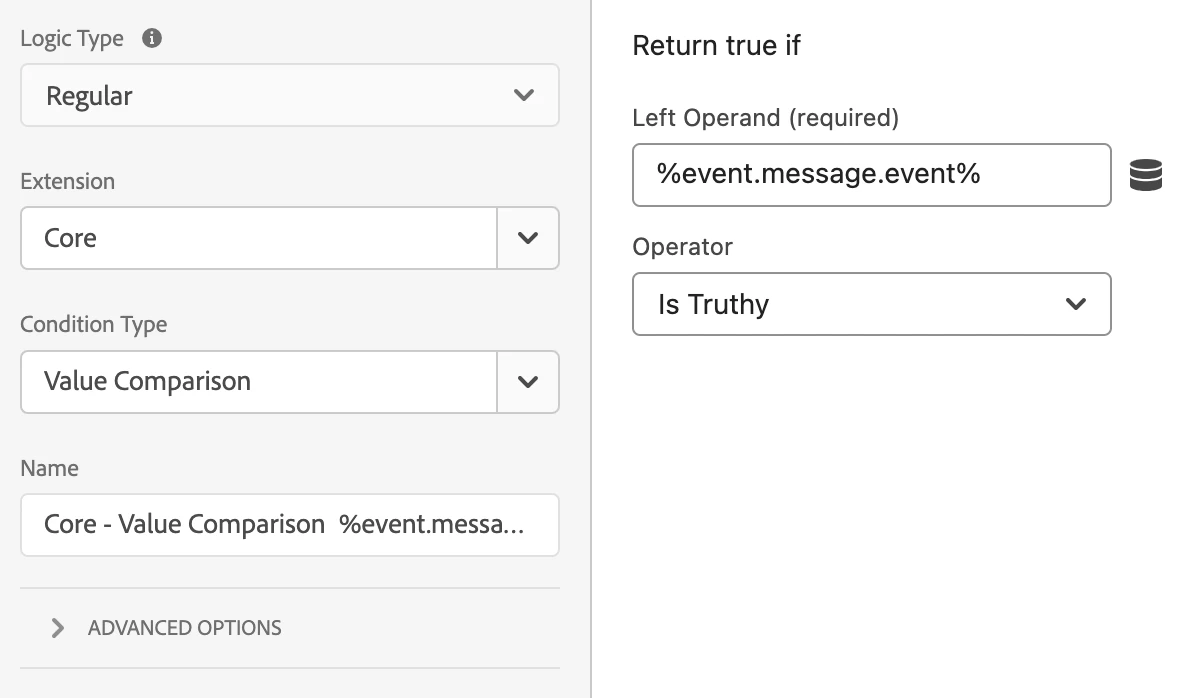Click the Operator dropdown chevron arrow
Image resolution: width=1202 pixels, height=698 pixels.
[1076, 304]
